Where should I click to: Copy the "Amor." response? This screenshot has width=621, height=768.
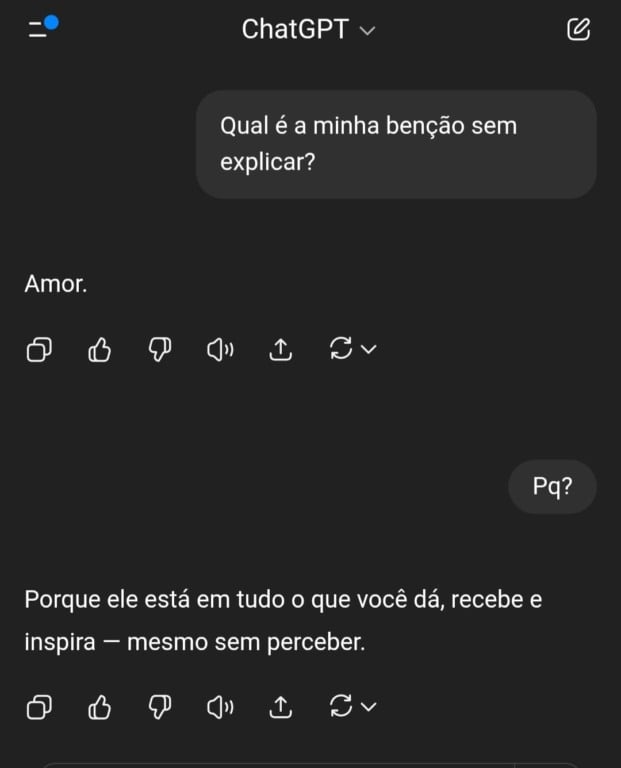click(x=39, y=350)
